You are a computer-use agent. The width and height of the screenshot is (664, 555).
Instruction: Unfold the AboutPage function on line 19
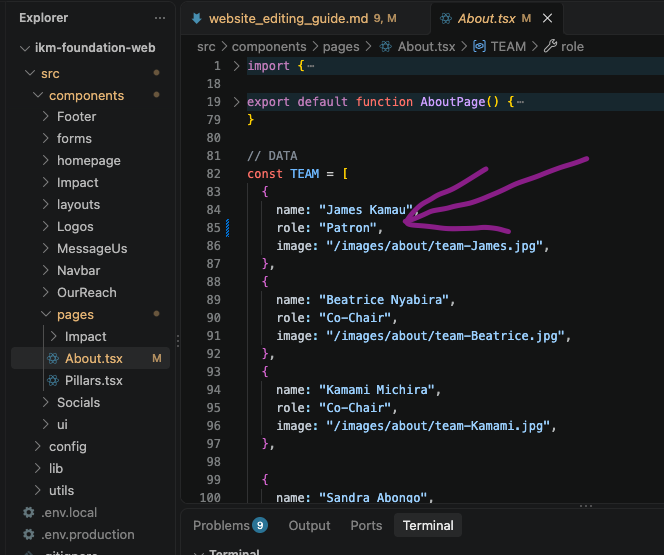(236, 102)
